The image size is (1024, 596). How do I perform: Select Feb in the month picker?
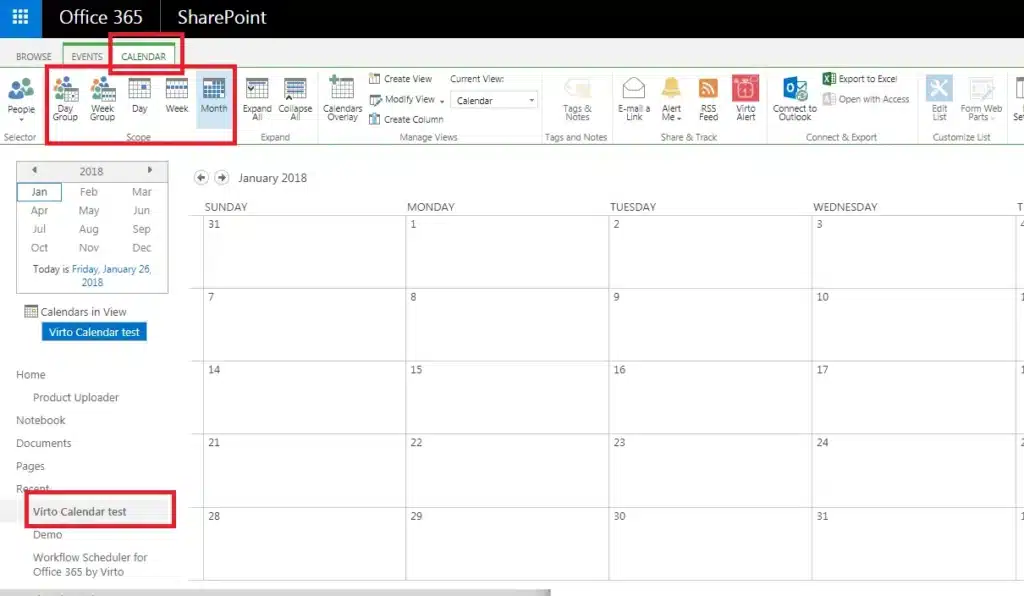pos(89,191)
